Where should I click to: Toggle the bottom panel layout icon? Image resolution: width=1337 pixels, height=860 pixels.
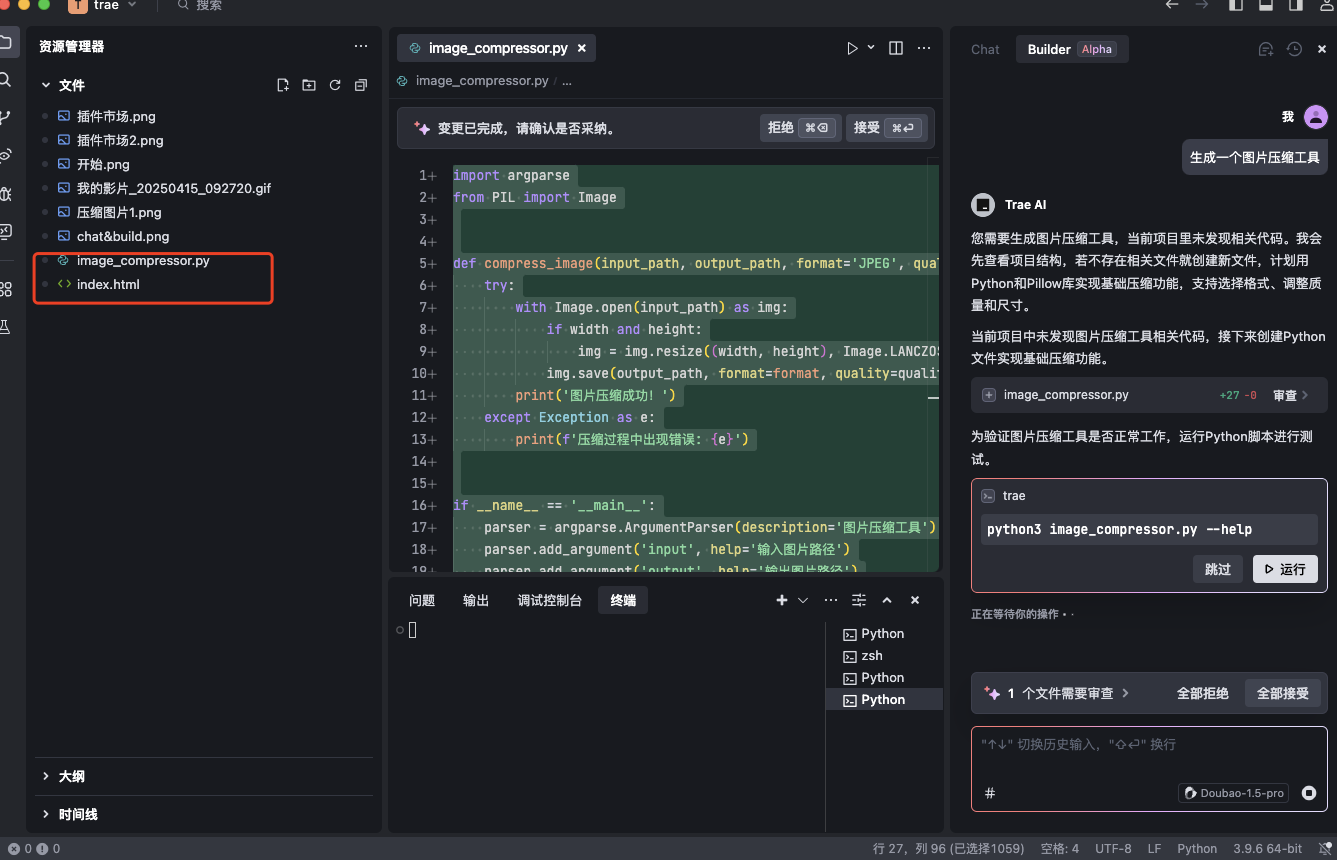(1265, 5)
